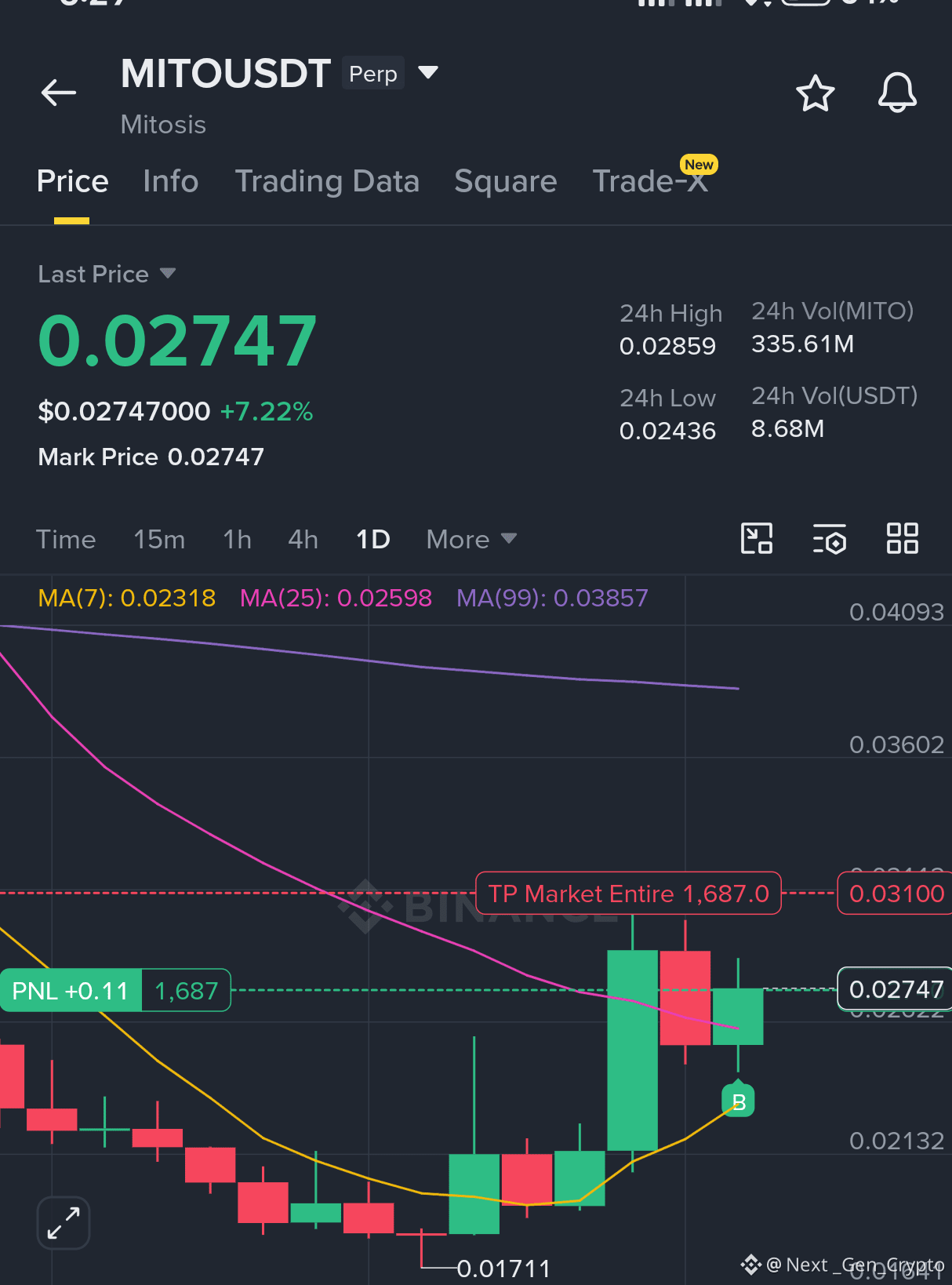The width and height of the screenshot is (952, 1285).
Task: Select the 4h chart interval
Action: [303, 540]
